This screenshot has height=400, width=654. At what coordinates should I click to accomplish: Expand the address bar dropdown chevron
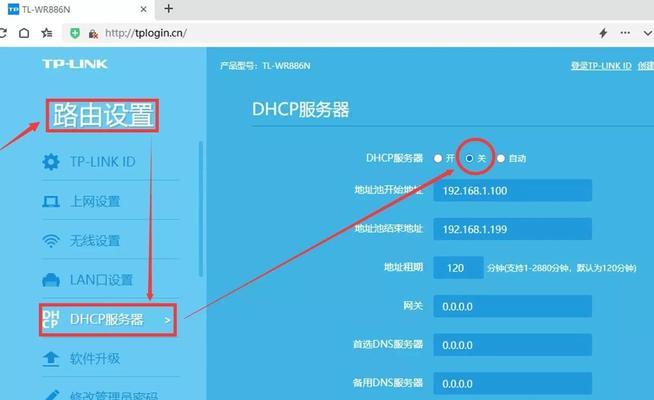(648, 33)
